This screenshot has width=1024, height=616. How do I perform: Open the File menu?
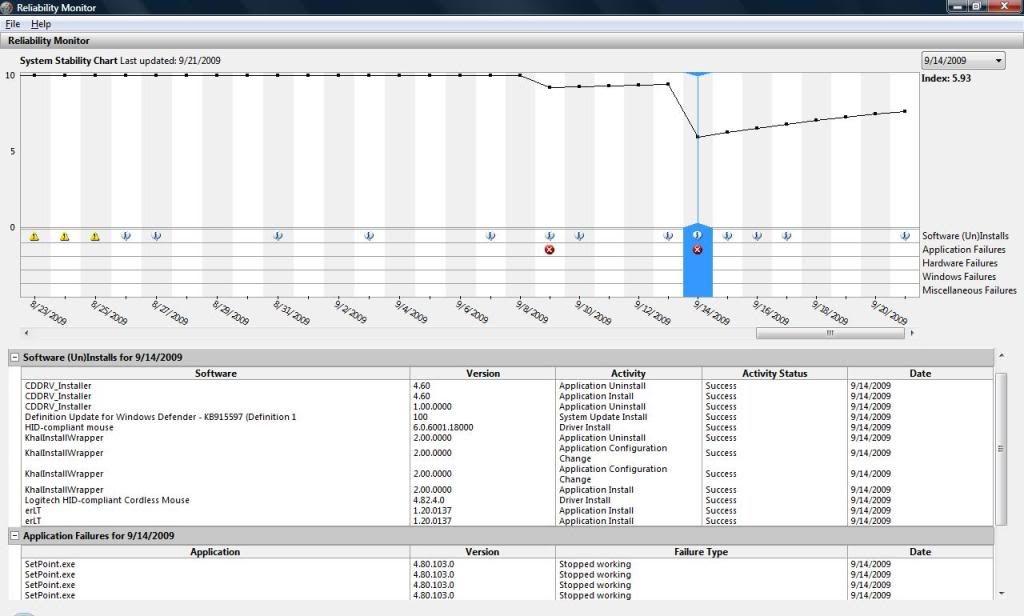12,24
